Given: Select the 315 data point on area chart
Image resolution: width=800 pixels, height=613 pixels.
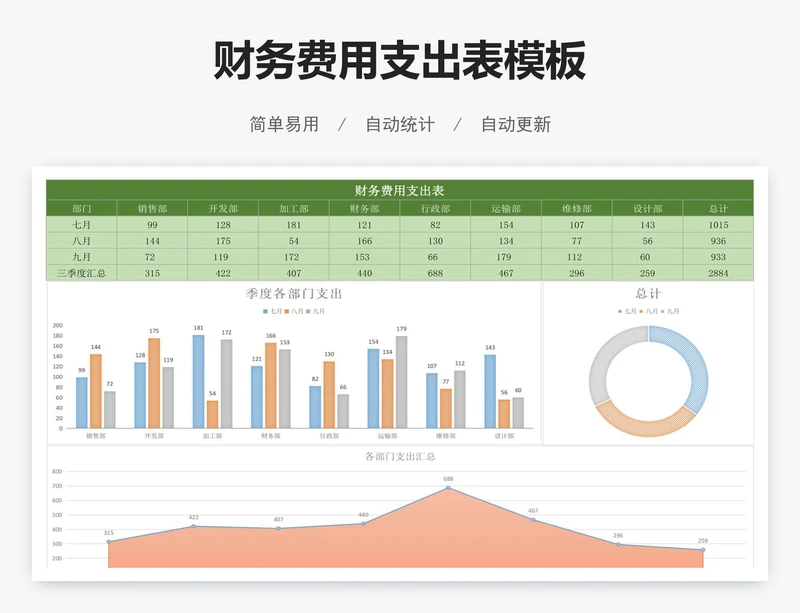Looking at the screenshot, I should pyautogui.click(x=109, y=542).
